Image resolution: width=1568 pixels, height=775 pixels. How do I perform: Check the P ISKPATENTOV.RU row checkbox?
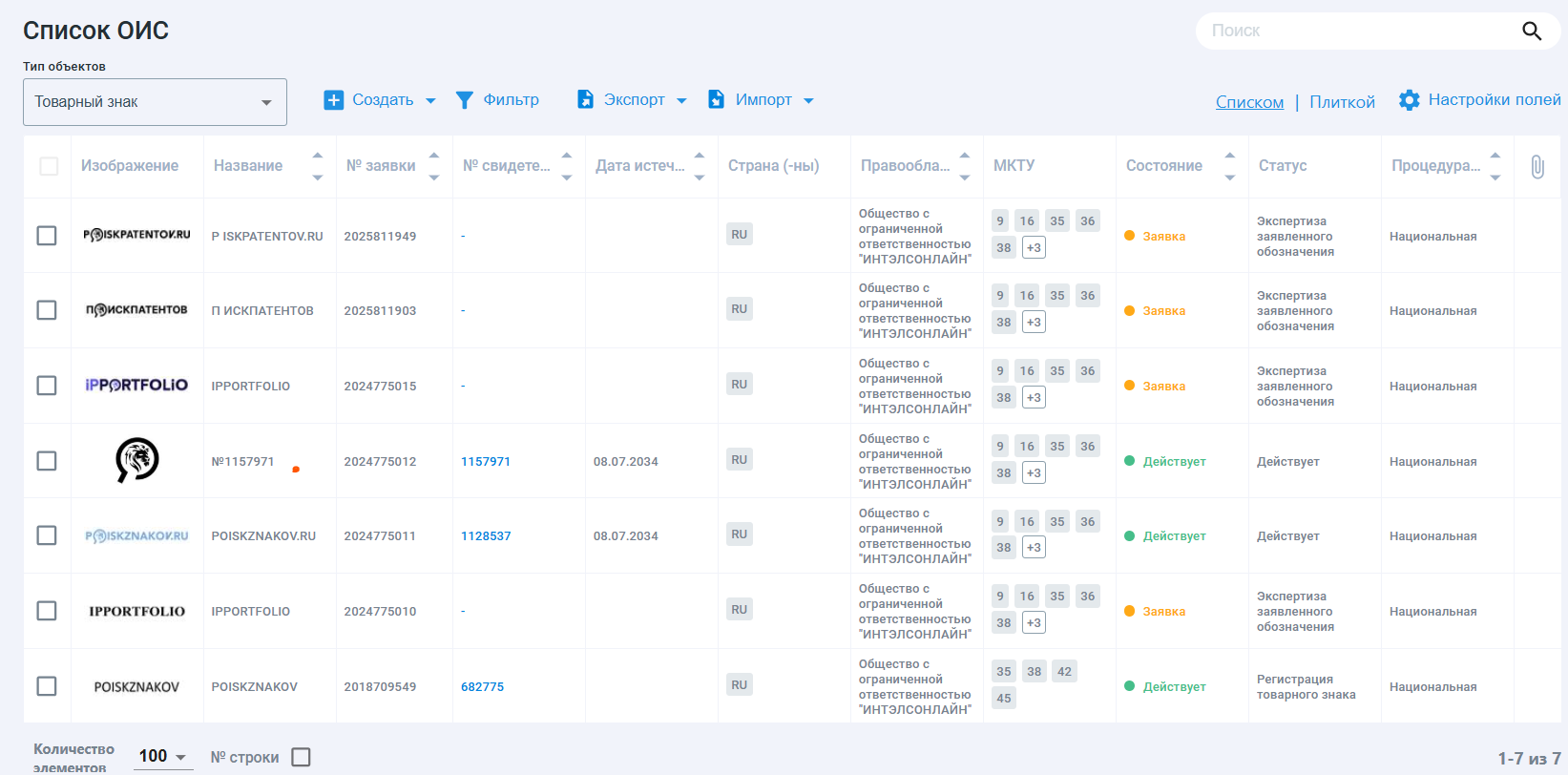tap(47, 236)
